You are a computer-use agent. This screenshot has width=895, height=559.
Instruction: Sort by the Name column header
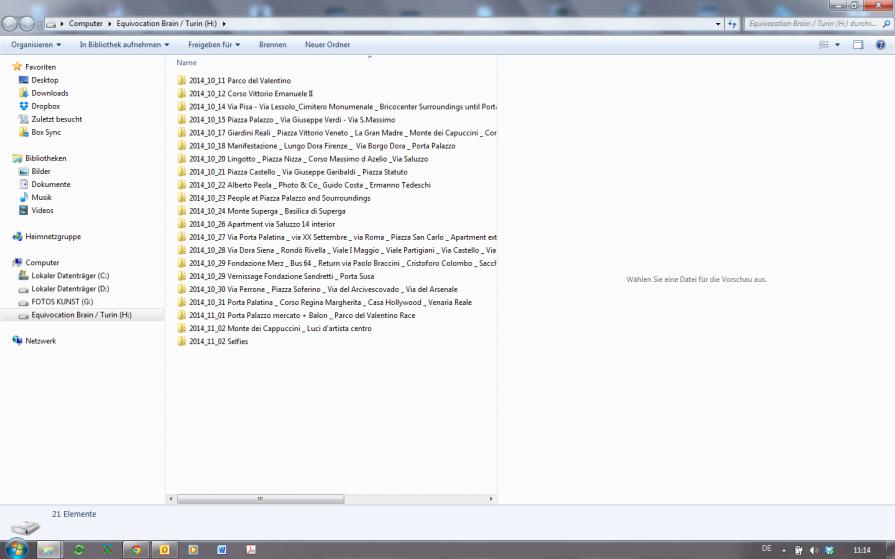187,63
